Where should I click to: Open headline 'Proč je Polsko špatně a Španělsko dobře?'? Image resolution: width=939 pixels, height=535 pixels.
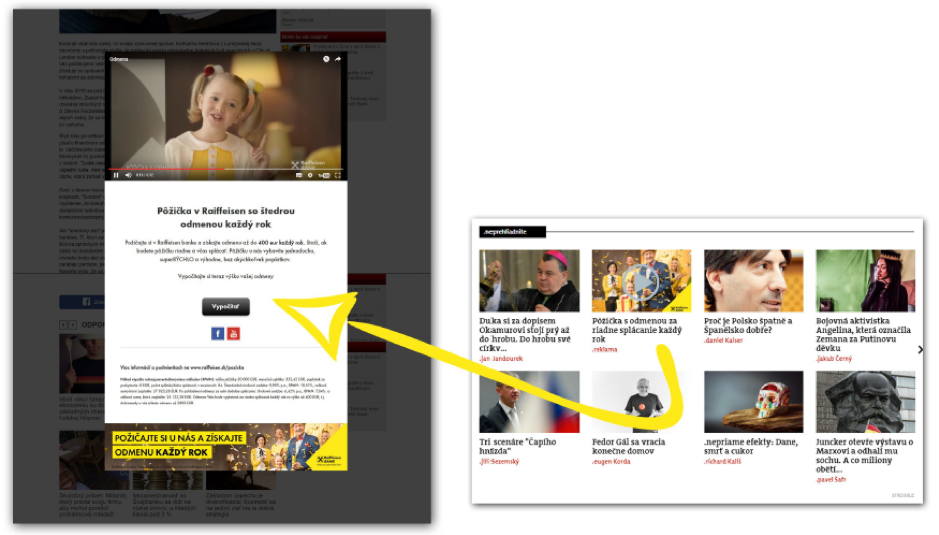tap(748, 325)
